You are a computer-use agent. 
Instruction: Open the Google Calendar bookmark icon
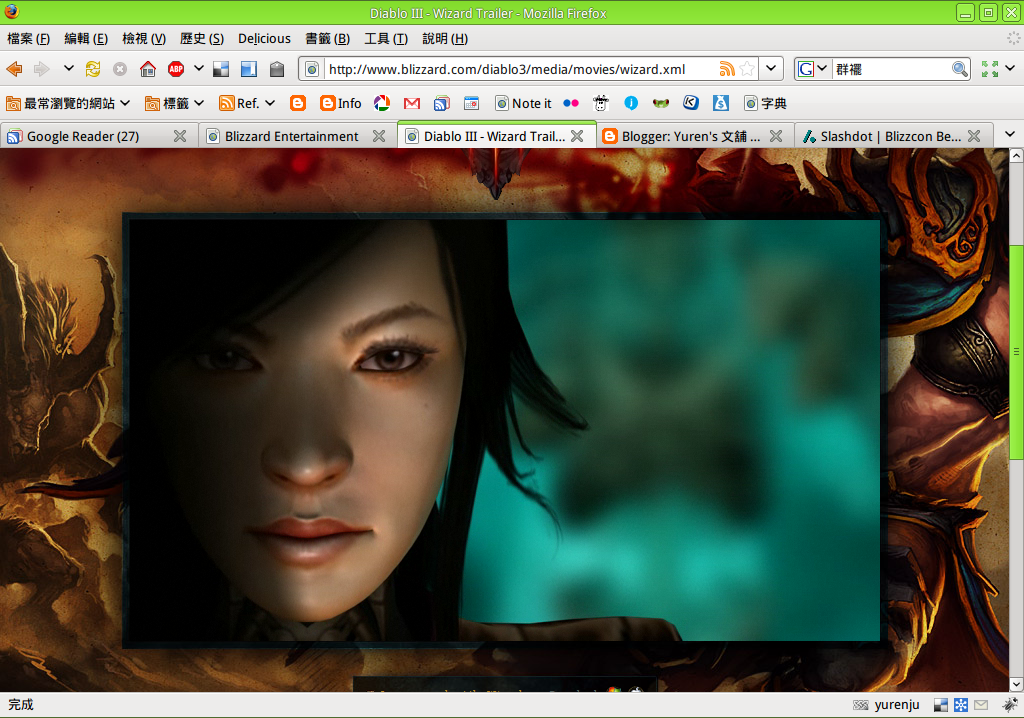tap(472, 103)
